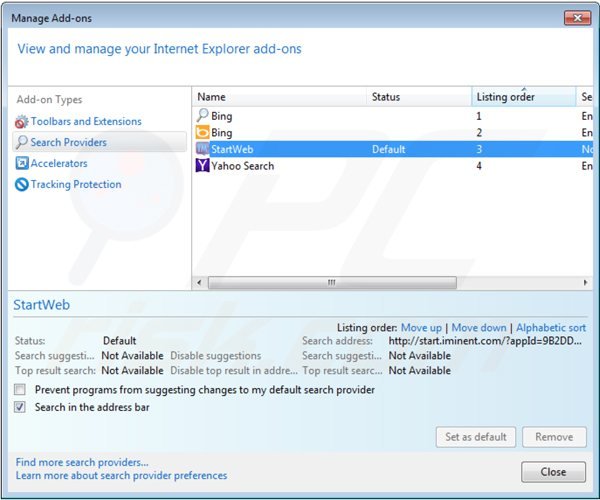Screen dimensions: 600x500
Task: Click the Default status cell of StartWeb
Action: 388,149
